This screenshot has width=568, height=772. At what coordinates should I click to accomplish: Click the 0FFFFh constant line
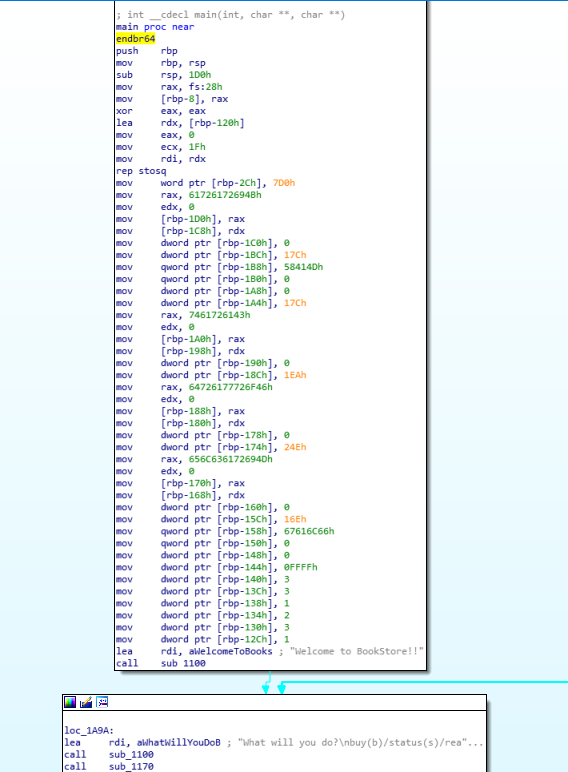pyautogui.click(x=217, y=567)
